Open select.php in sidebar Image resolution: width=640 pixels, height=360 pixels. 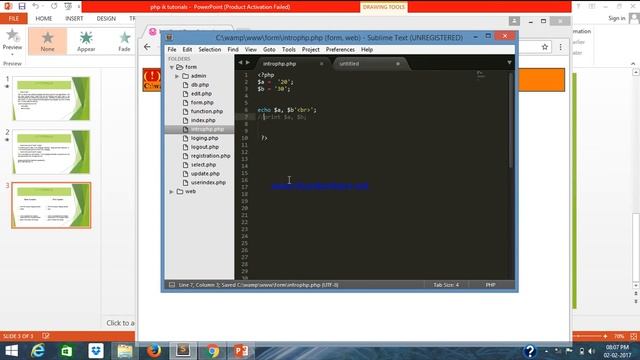[x=203, y=165]
